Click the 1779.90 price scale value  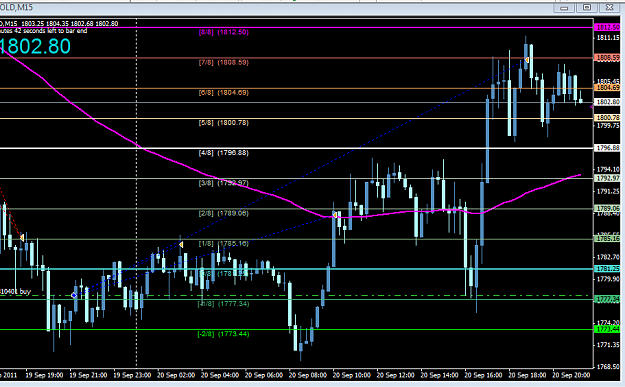[x=608, y=279]
